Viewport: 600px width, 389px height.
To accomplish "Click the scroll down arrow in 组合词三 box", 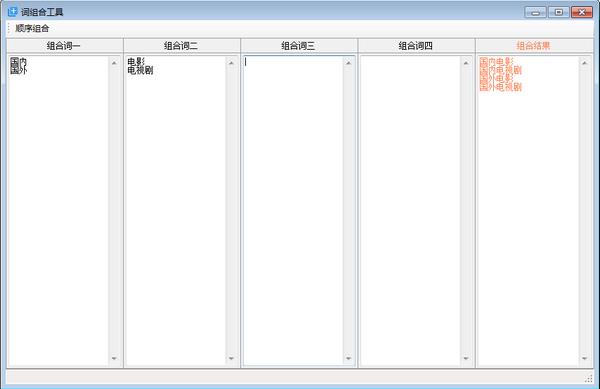I will pos(348,358).
